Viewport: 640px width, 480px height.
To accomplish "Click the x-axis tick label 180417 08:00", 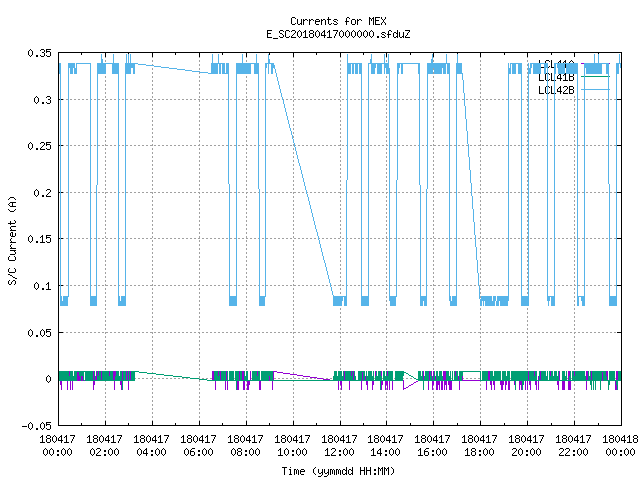I will pyautogui.click(x=245, y=446).
